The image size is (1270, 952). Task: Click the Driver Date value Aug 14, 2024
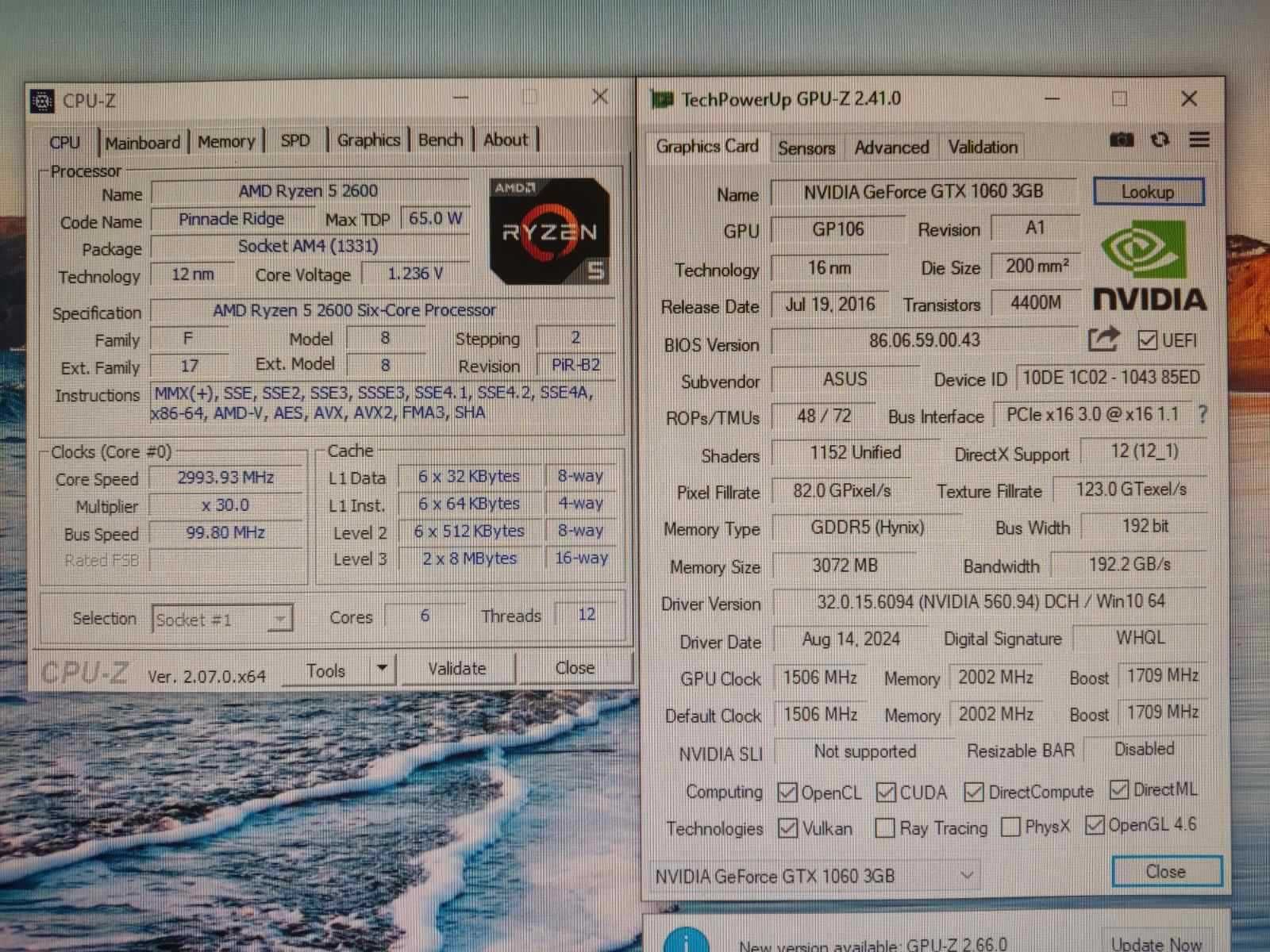851,639
